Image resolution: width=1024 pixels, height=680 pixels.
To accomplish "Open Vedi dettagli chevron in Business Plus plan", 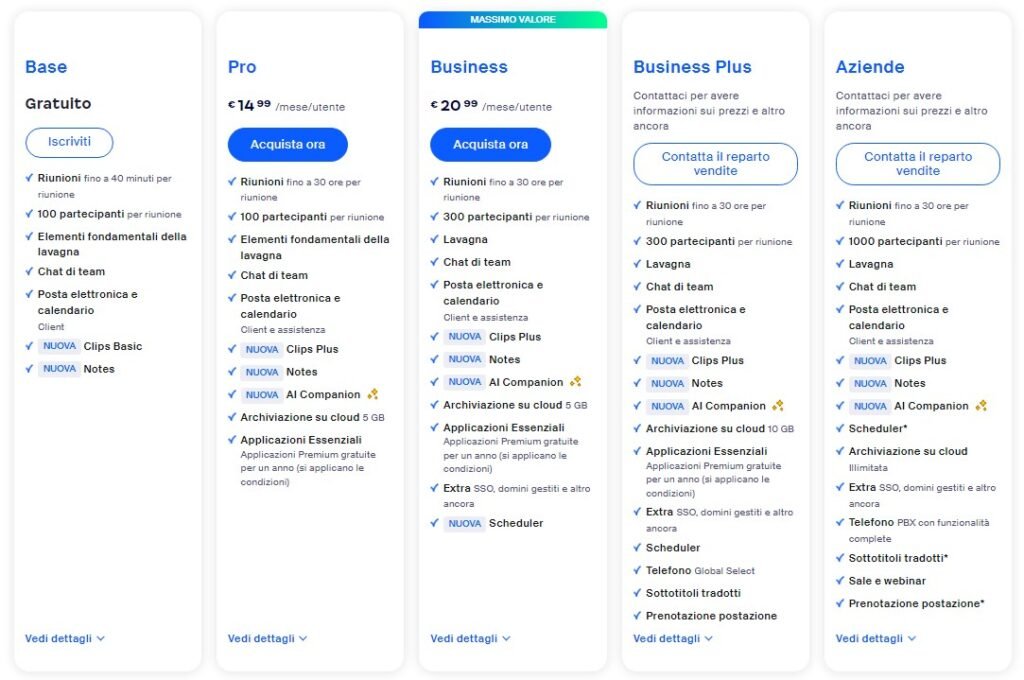I will click(x=709, y=638).
